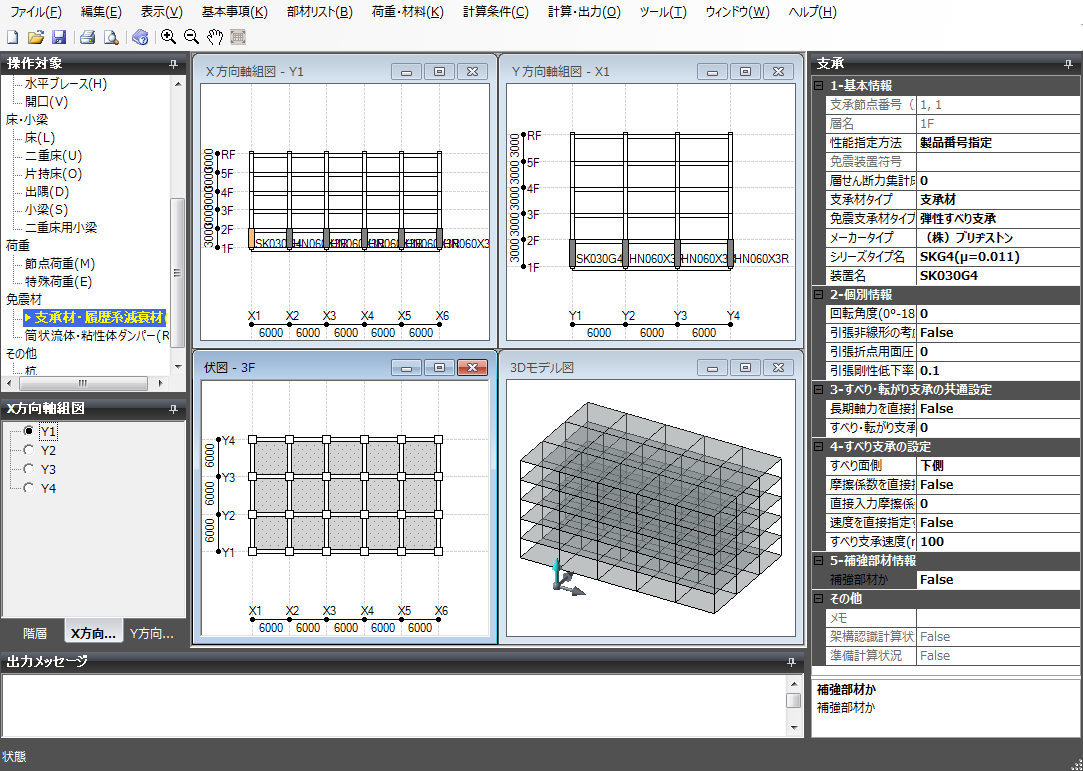Open the ファイル(F) menu

point(36,12)
